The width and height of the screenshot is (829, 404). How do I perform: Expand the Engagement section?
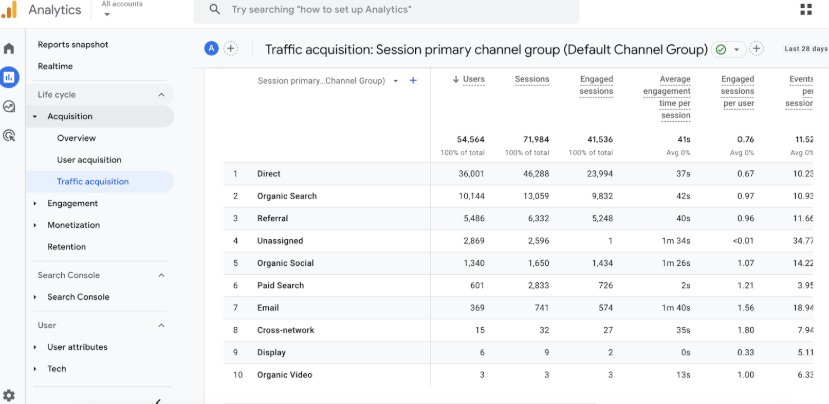[x=35, y=203]
